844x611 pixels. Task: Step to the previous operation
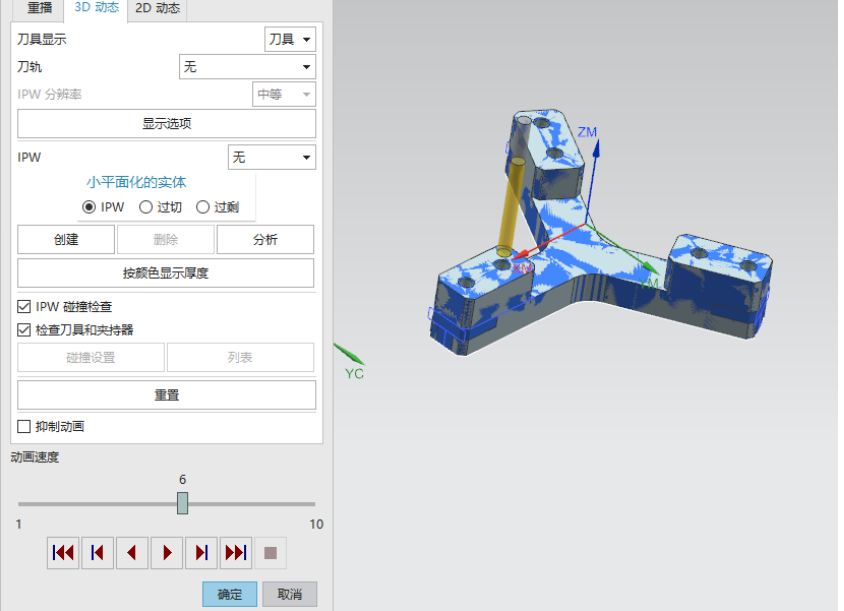tap(97, 553)
